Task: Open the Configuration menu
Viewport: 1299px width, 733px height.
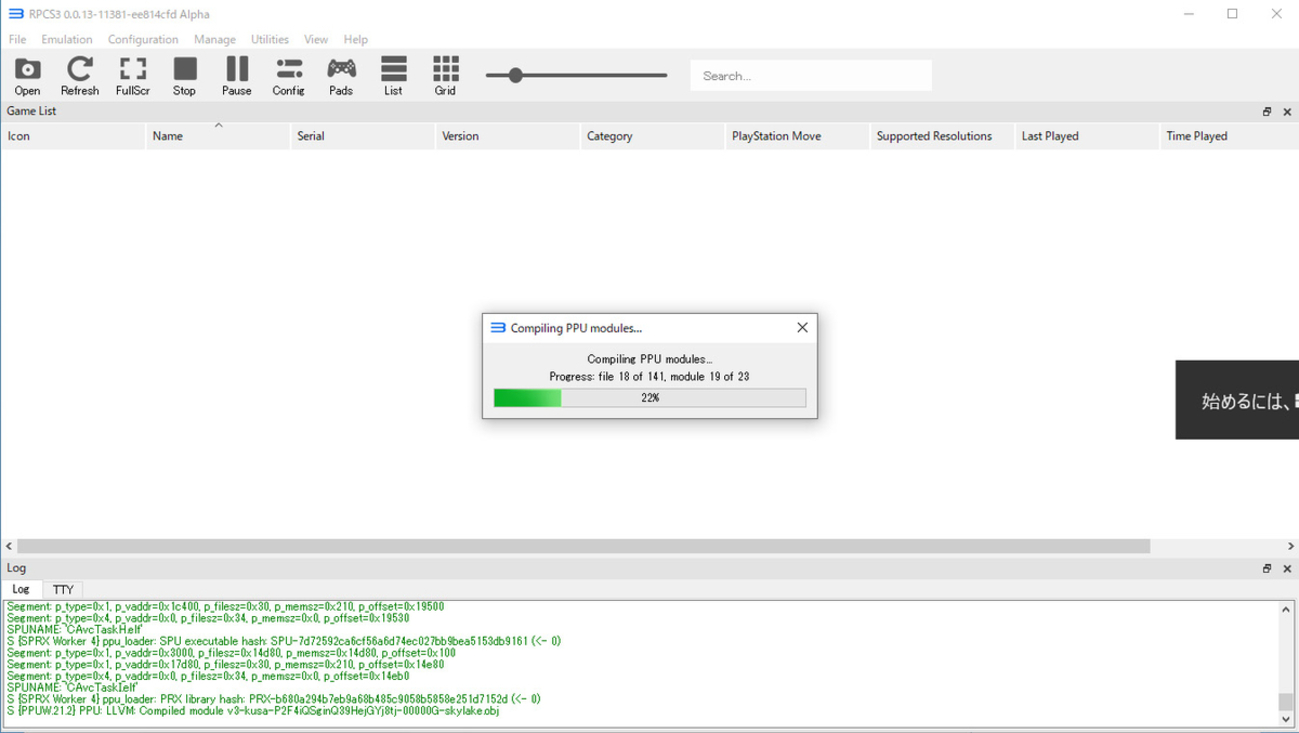Action: click(x=143, y=39)
